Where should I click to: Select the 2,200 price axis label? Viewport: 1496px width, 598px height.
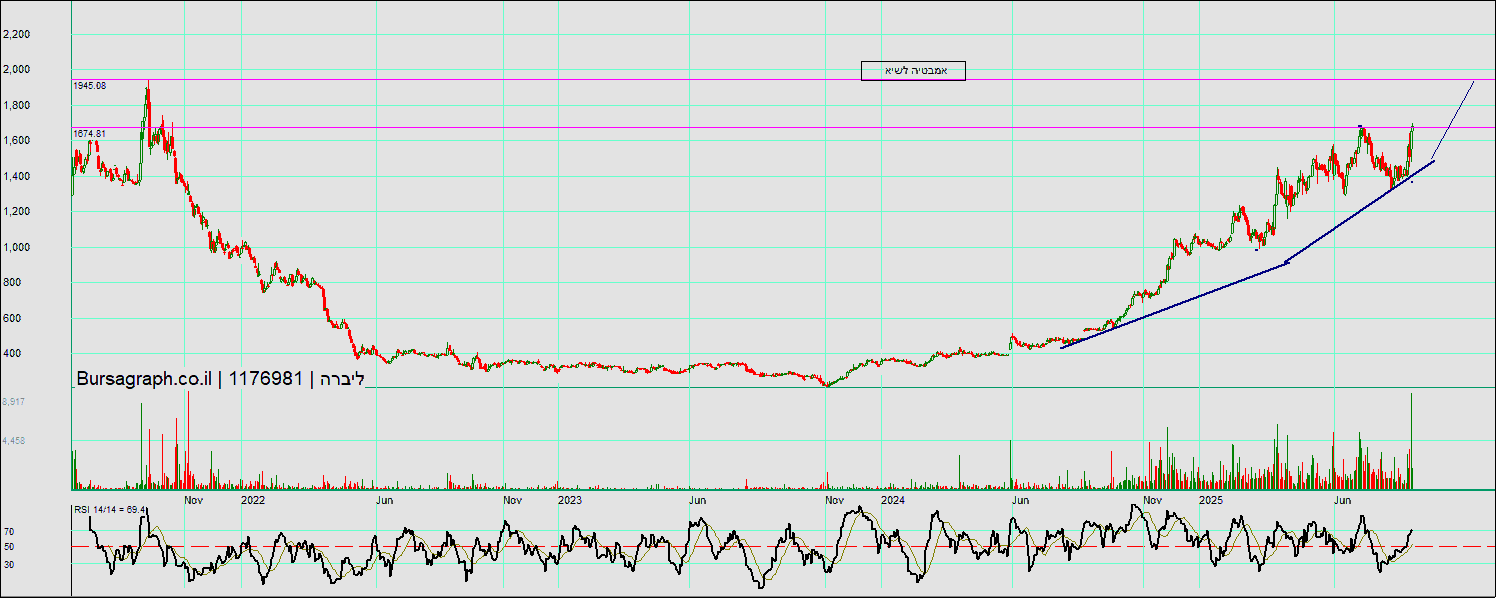pyautogui.click(x=17, y=34)
